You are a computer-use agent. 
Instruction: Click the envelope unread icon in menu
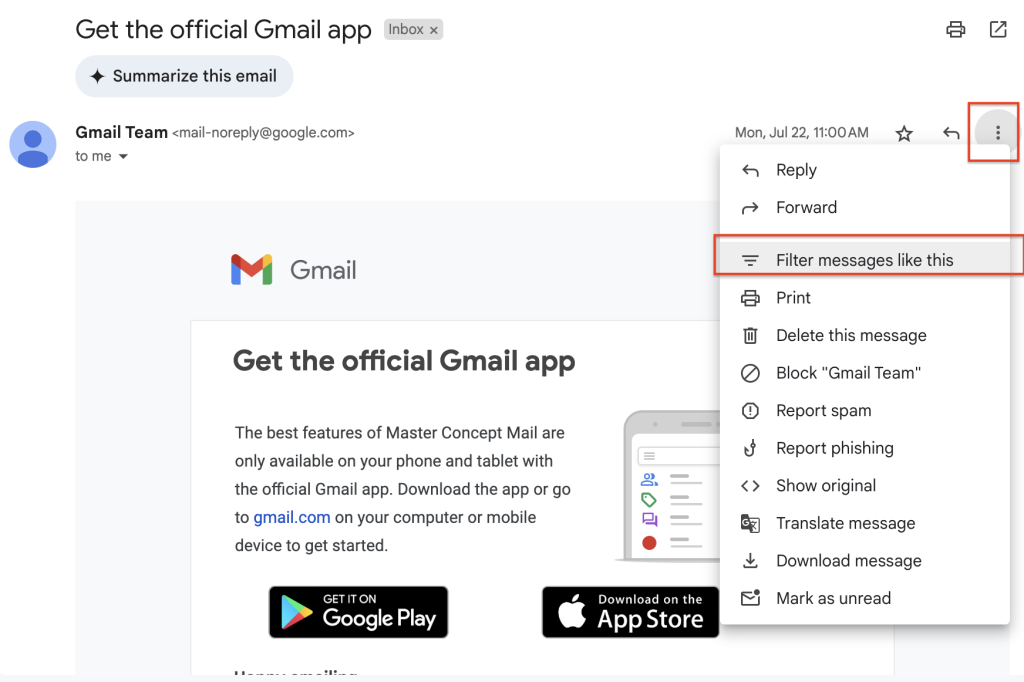pyautogui.click(x=750, y=598)
